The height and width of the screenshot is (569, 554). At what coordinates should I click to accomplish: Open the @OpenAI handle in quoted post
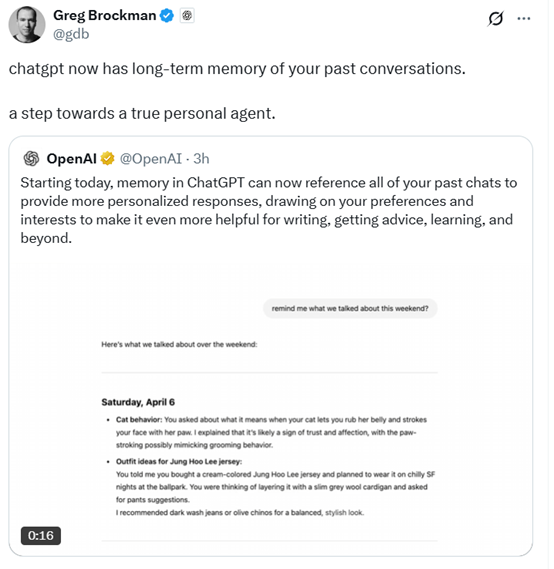151,159
